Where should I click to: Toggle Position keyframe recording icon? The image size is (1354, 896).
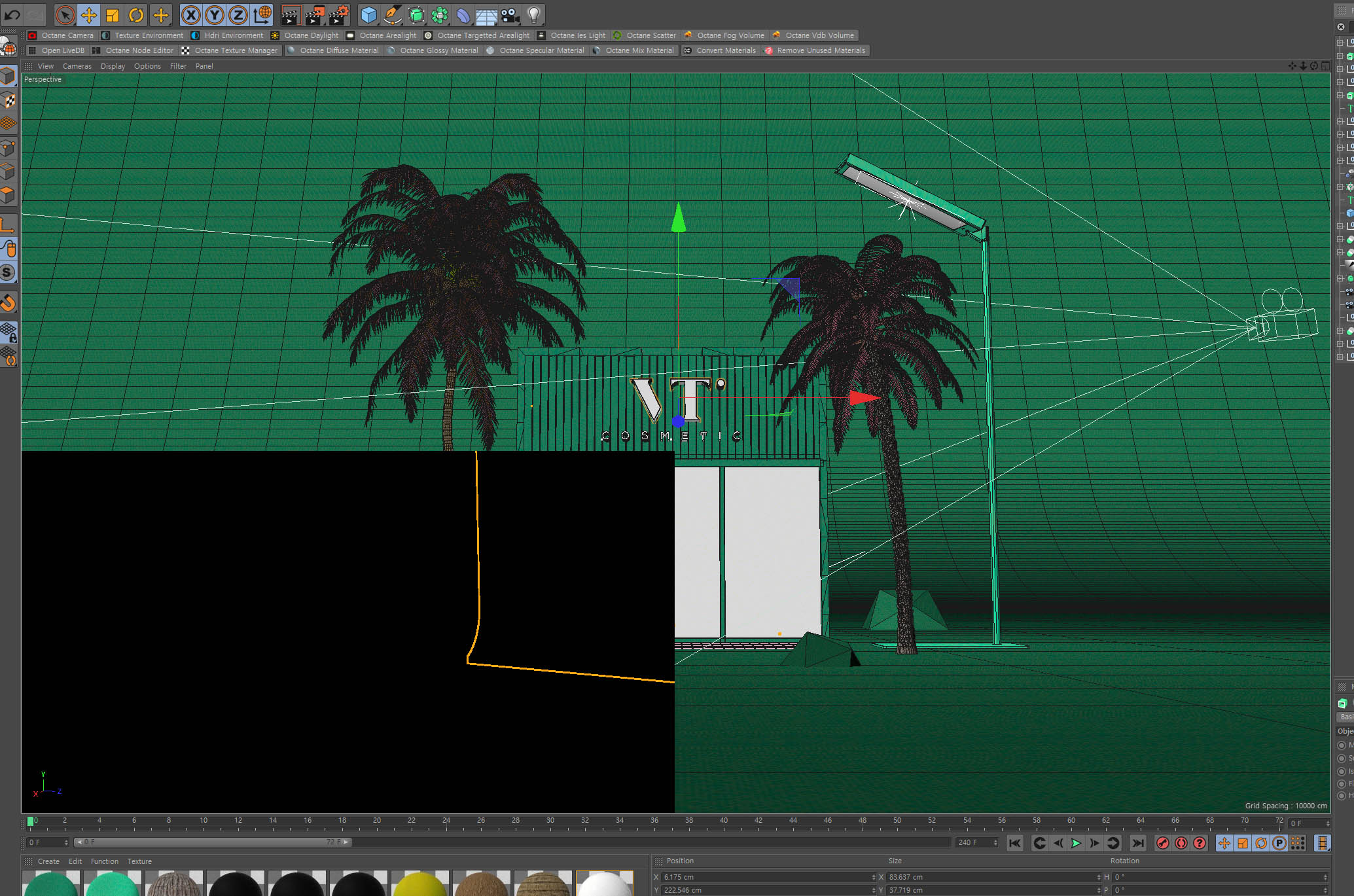pos(1224,843)
